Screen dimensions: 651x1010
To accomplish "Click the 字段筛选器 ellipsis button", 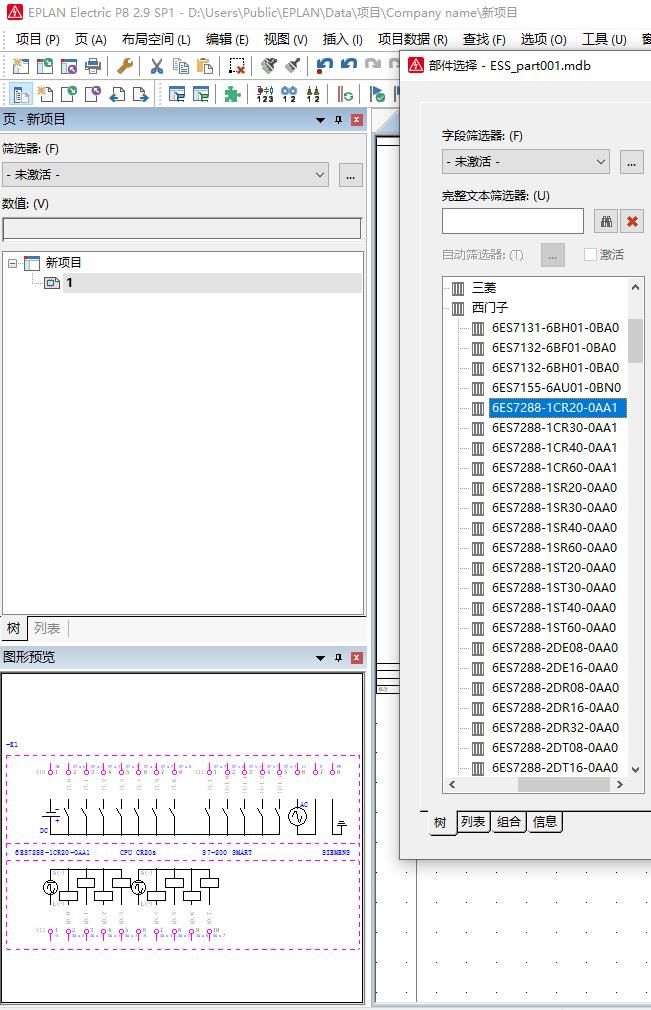I will pos(632,162).
